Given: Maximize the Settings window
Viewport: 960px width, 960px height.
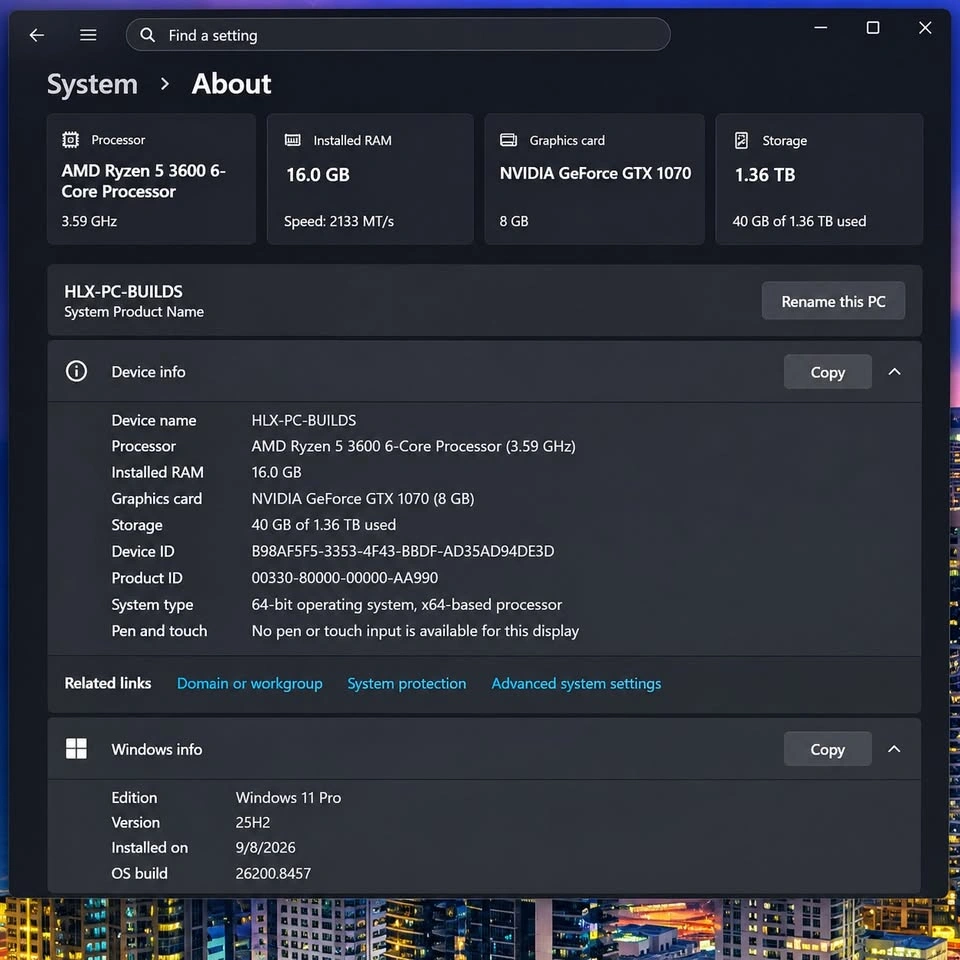Looking at the screenshot, I should 872,28.
